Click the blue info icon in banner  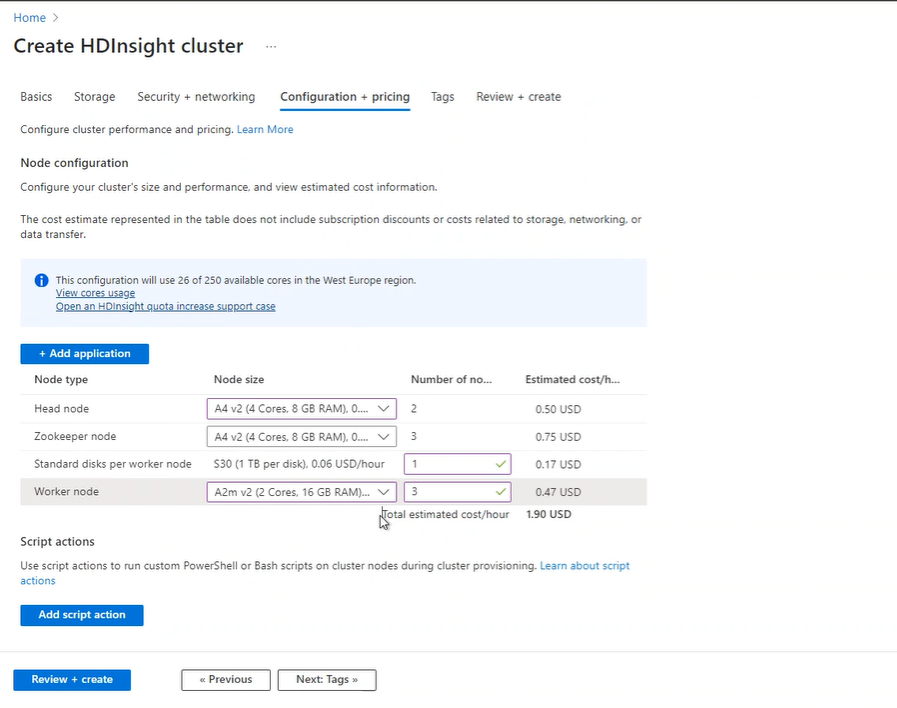pyautogui.click(x=41, y=281)
